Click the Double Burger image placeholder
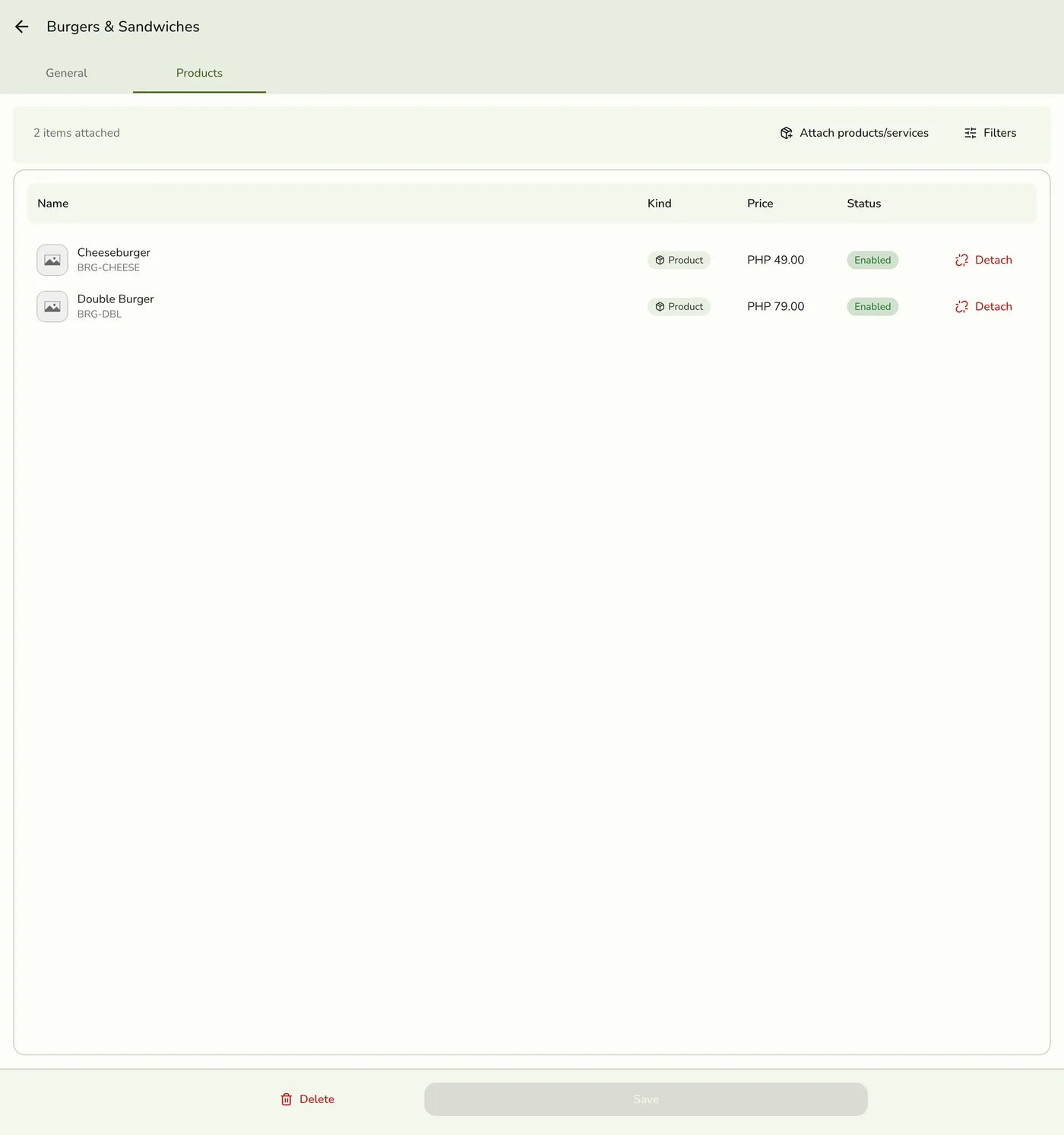Image resolution: width=1064 pixels, height=1135 pixels. 52,307
